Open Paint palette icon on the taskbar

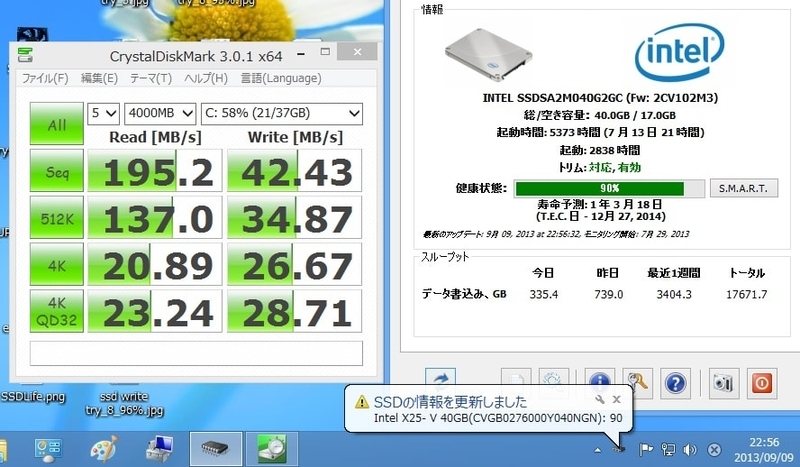point(104,449)
